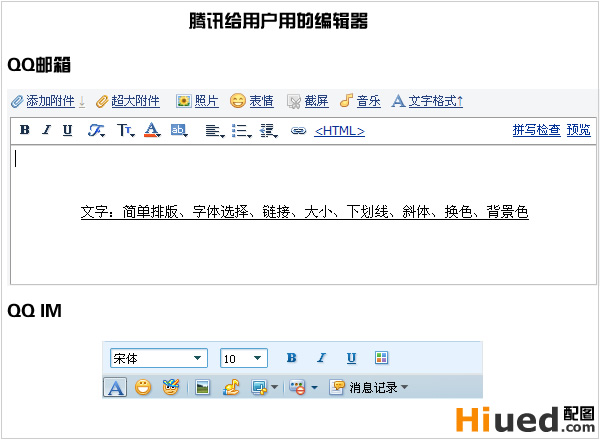Collapse the 文字格式↑ formatting toolbar
600x440 pixels.
pyautogui.click(x=436, y=101)
